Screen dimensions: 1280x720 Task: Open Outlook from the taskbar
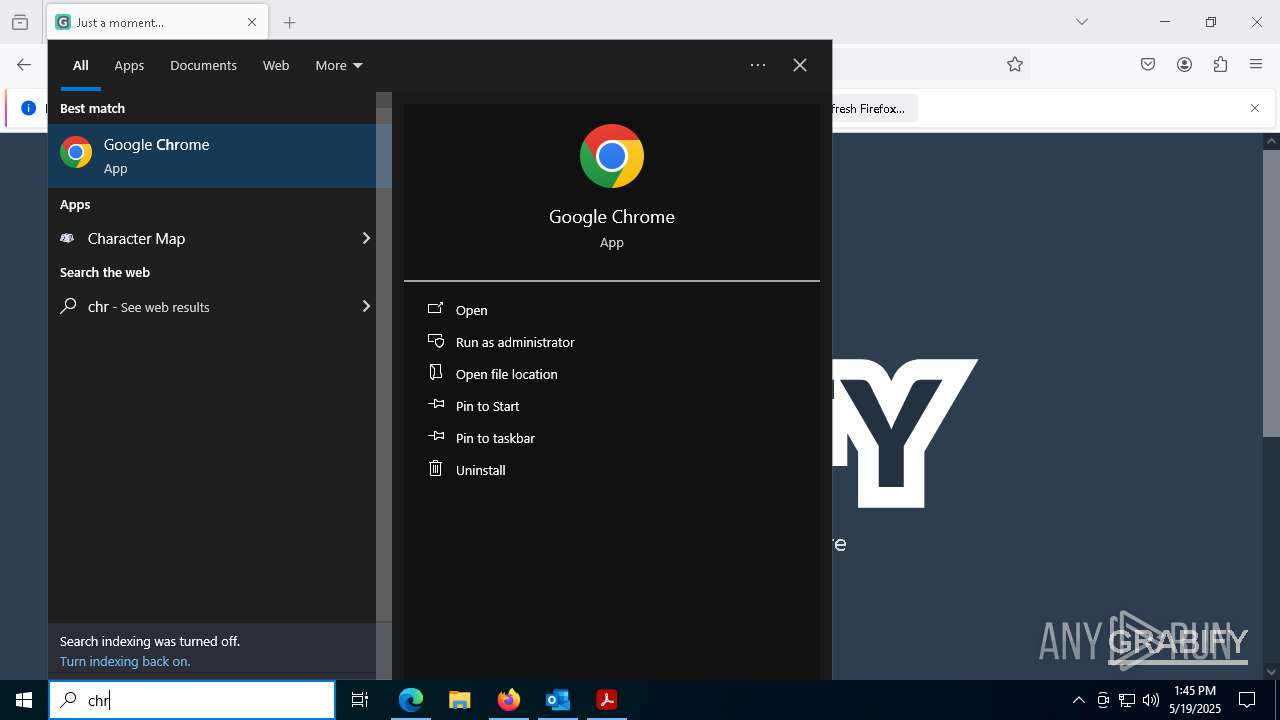coord(557,700)
